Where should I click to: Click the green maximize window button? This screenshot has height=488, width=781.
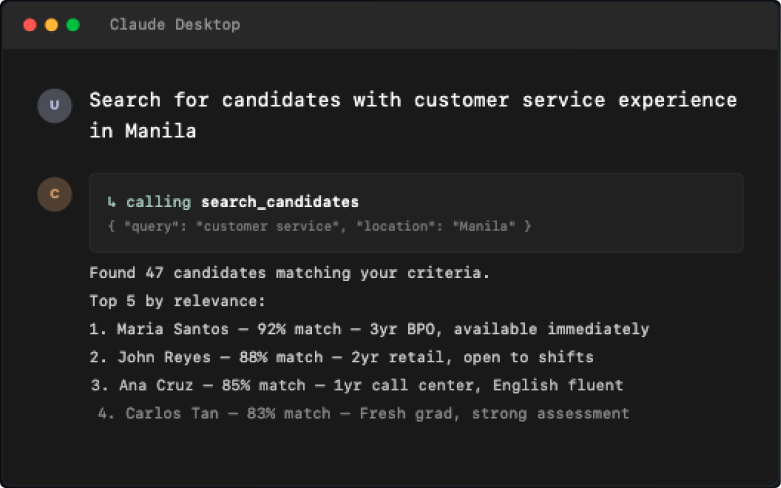pyautogui.click(x=73, y=24)
